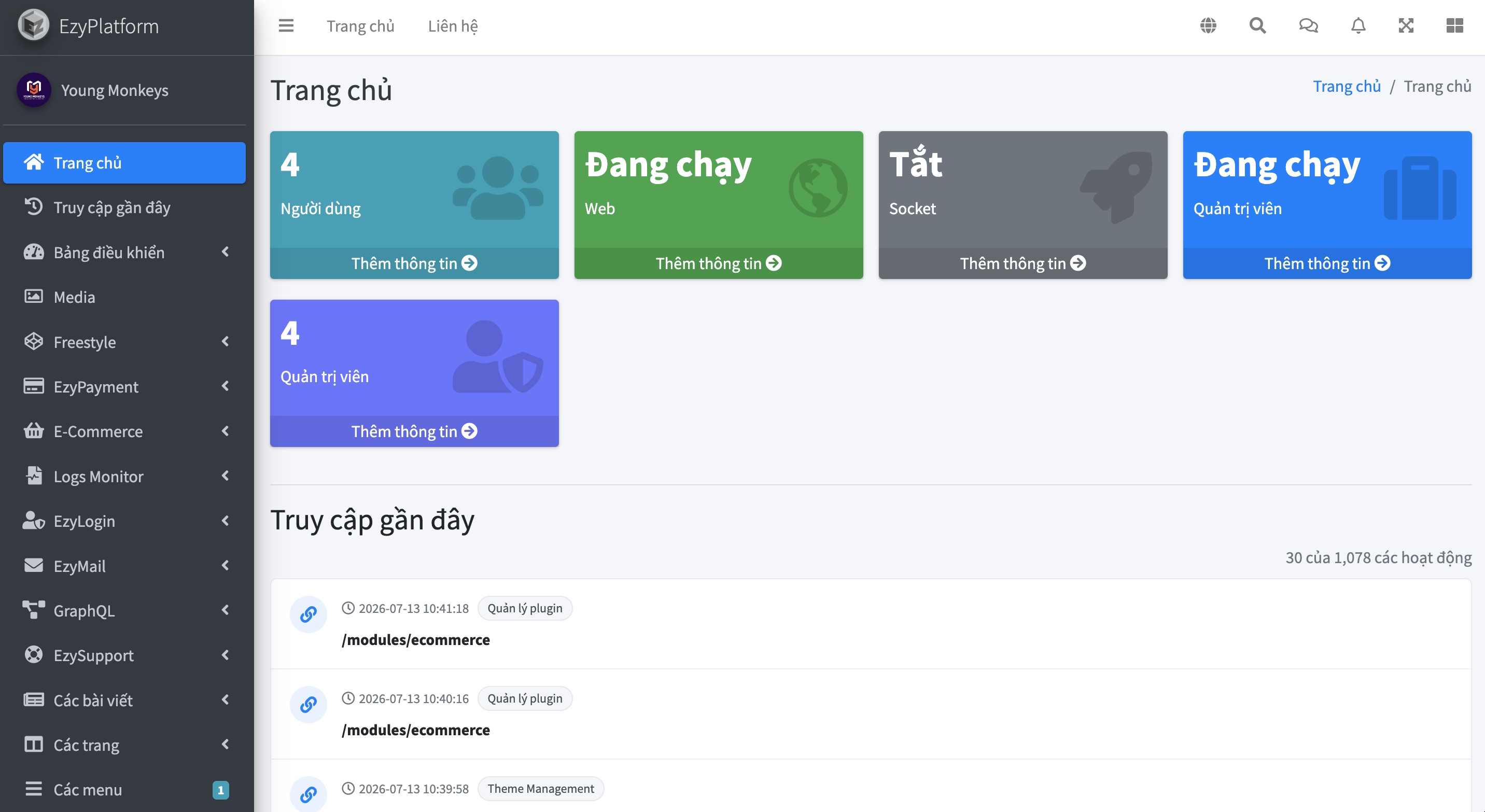The width and height of the screenshot is (1485, 812).
Task: Click the EzyPlatform brand name
Action: point(109,26)
